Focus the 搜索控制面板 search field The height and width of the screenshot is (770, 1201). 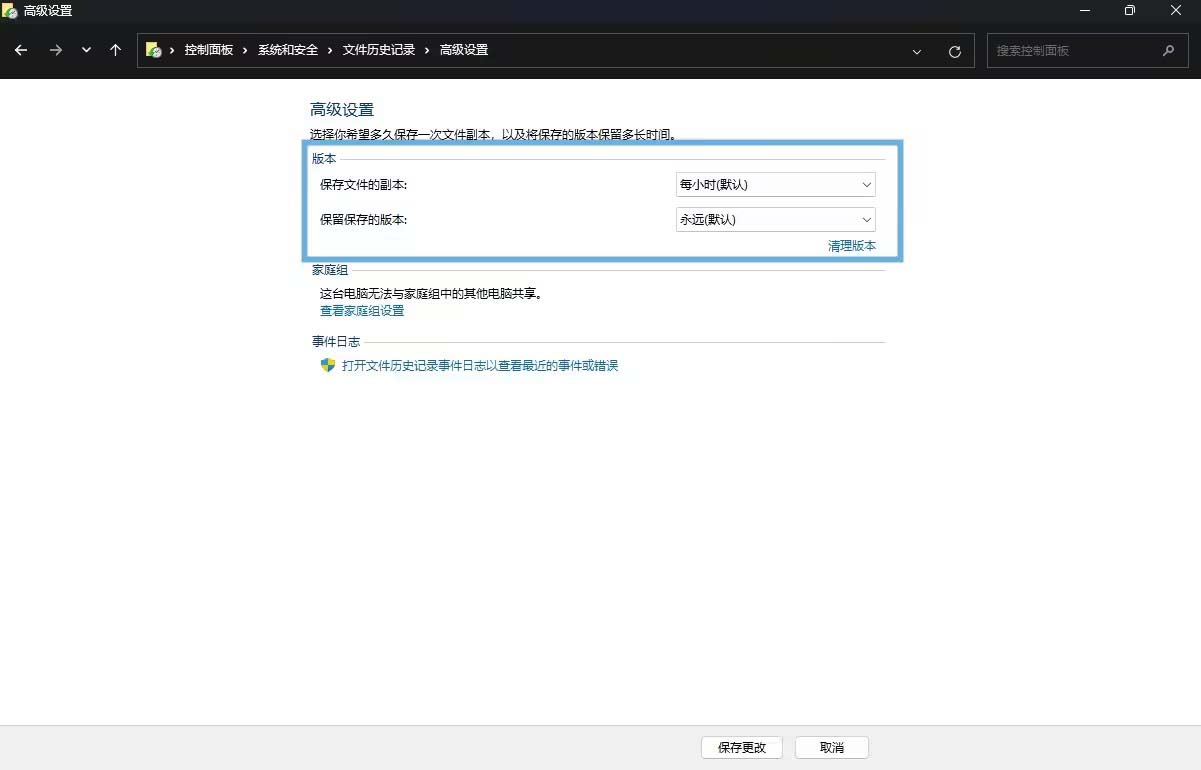[x=1075, y=50]
